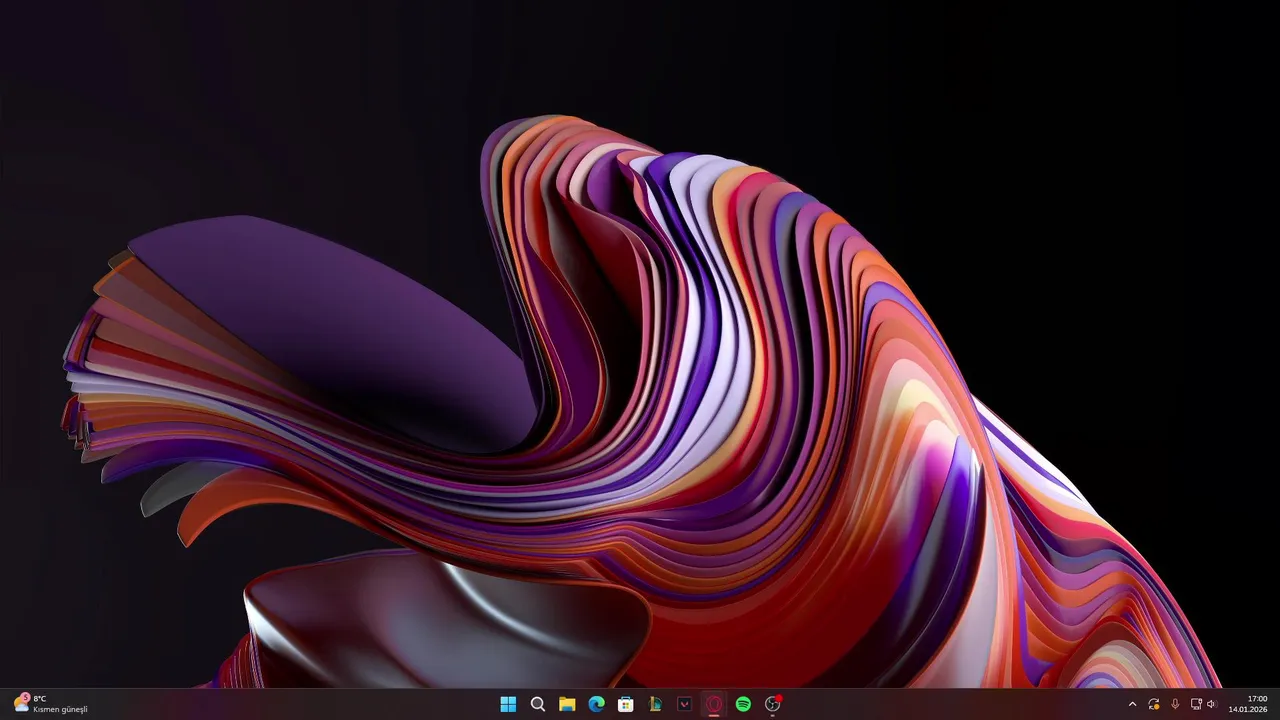Open taskbar Search magnifier
This screenshot has height=720, width=1280.
(x=538, y=704)
